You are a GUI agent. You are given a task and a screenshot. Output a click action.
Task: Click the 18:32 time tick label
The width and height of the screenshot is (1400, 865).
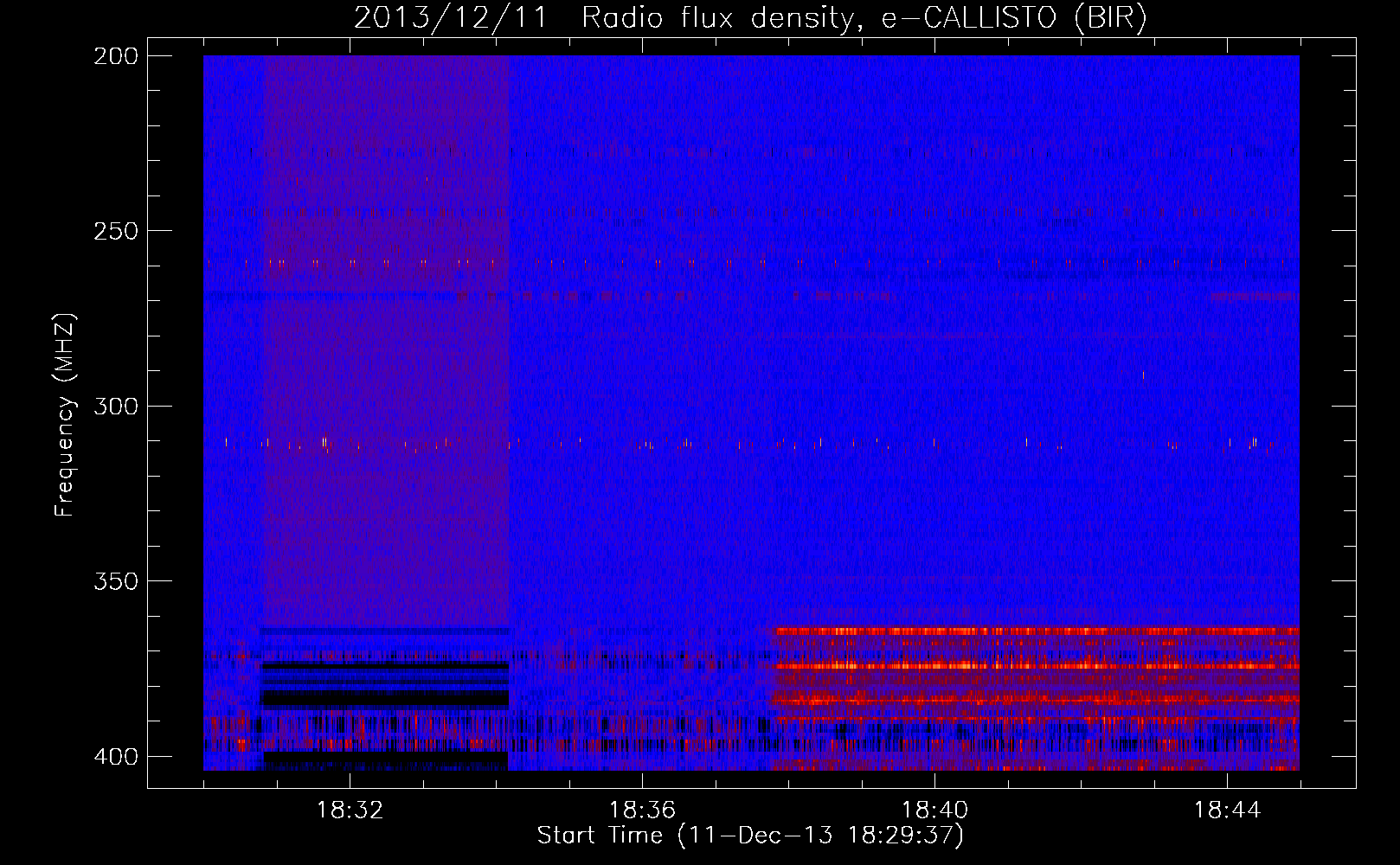[x=350, y=811]
